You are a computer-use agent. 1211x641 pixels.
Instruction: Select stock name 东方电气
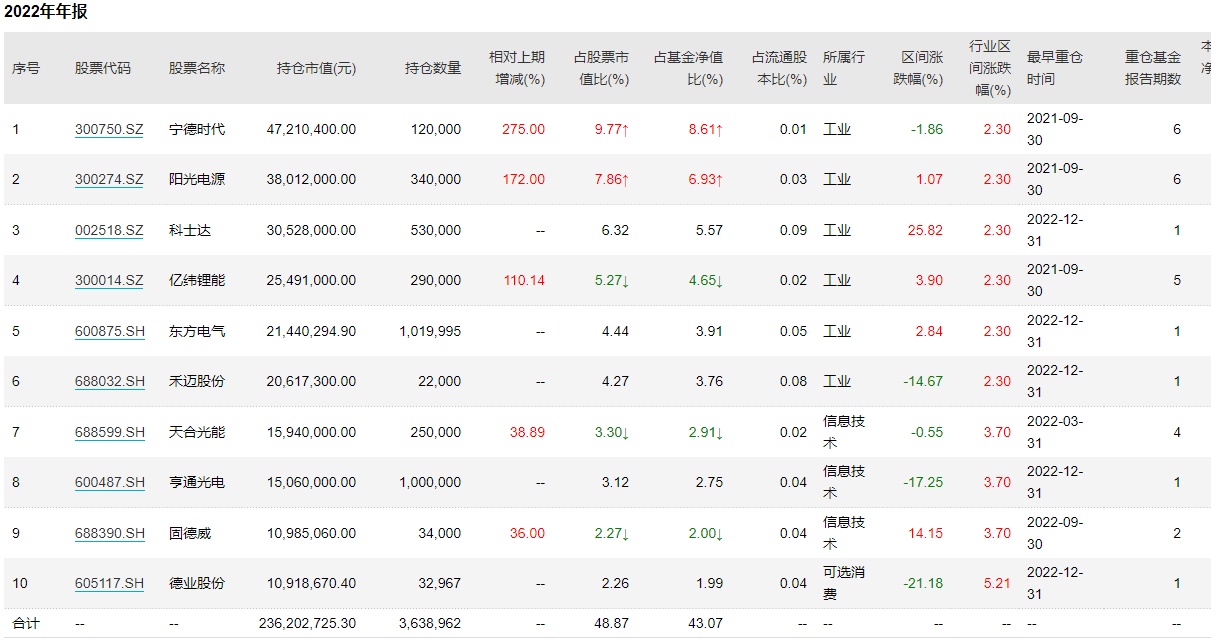(x=197, y=331)
